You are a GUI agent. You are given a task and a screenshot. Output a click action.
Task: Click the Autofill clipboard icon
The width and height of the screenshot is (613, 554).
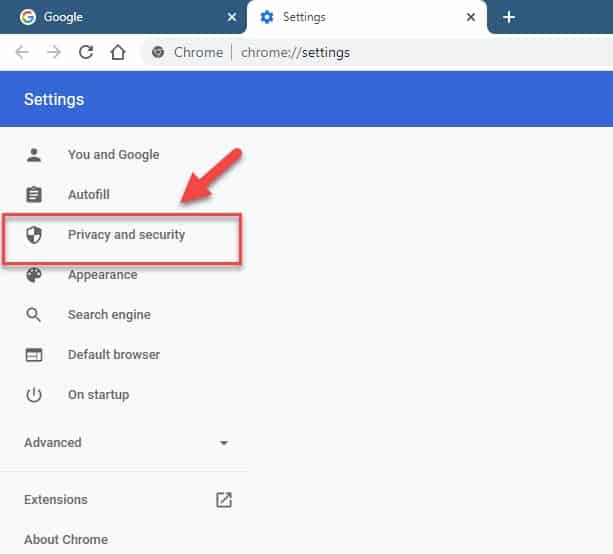pos(34,195)
